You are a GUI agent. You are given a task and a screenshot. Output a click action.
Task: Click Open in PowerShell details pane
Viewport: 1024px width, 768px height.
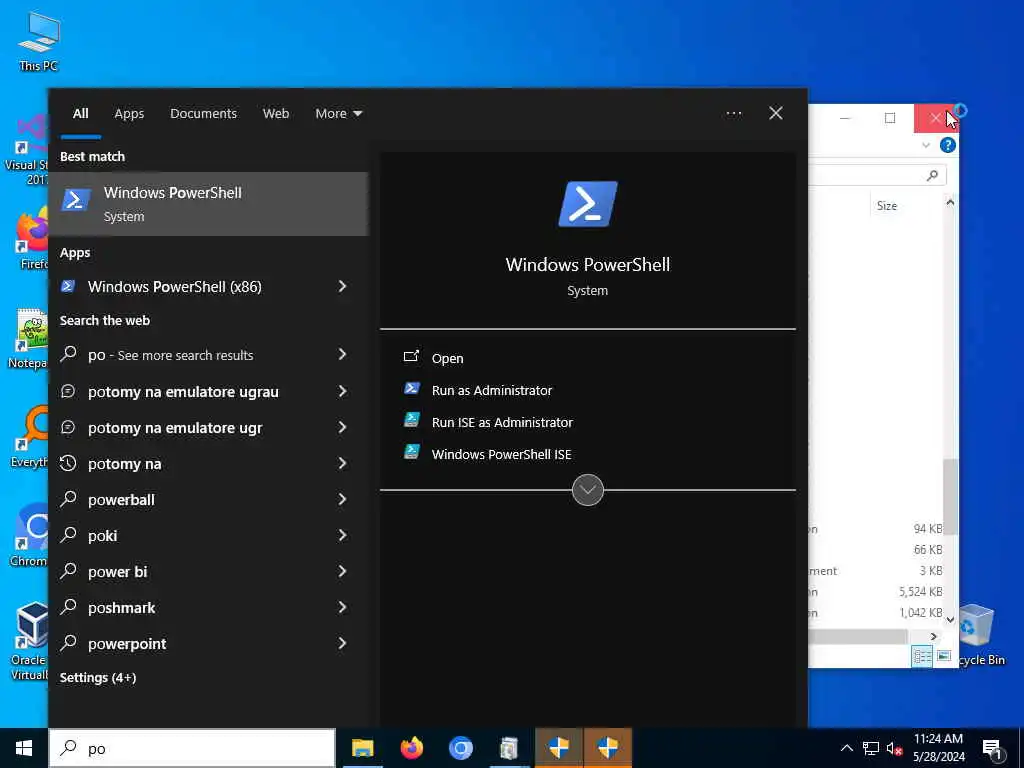[447, 358]
